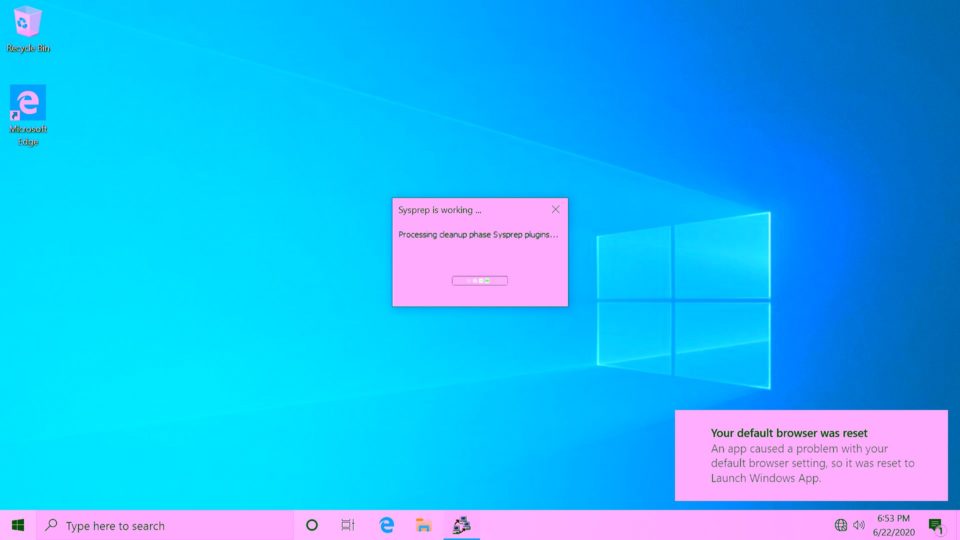Select the Microsoft Edge desktop shortcut
Viewport: 960px width, 540px height.
(x=28, y=115)
